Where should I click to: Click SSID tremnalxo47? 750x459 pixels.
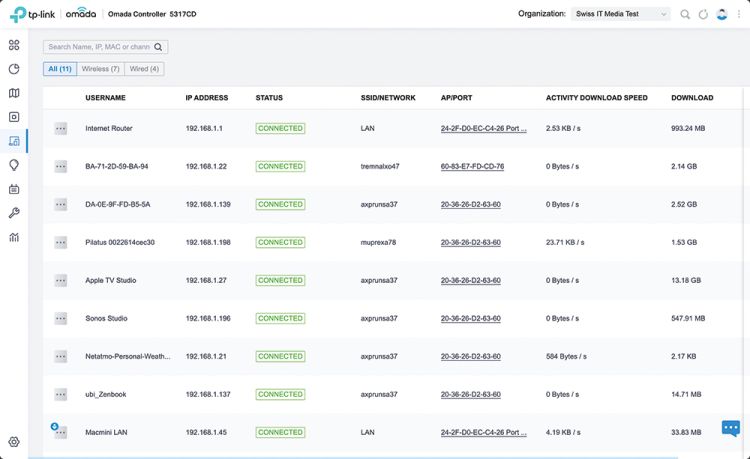pos(380,166)
